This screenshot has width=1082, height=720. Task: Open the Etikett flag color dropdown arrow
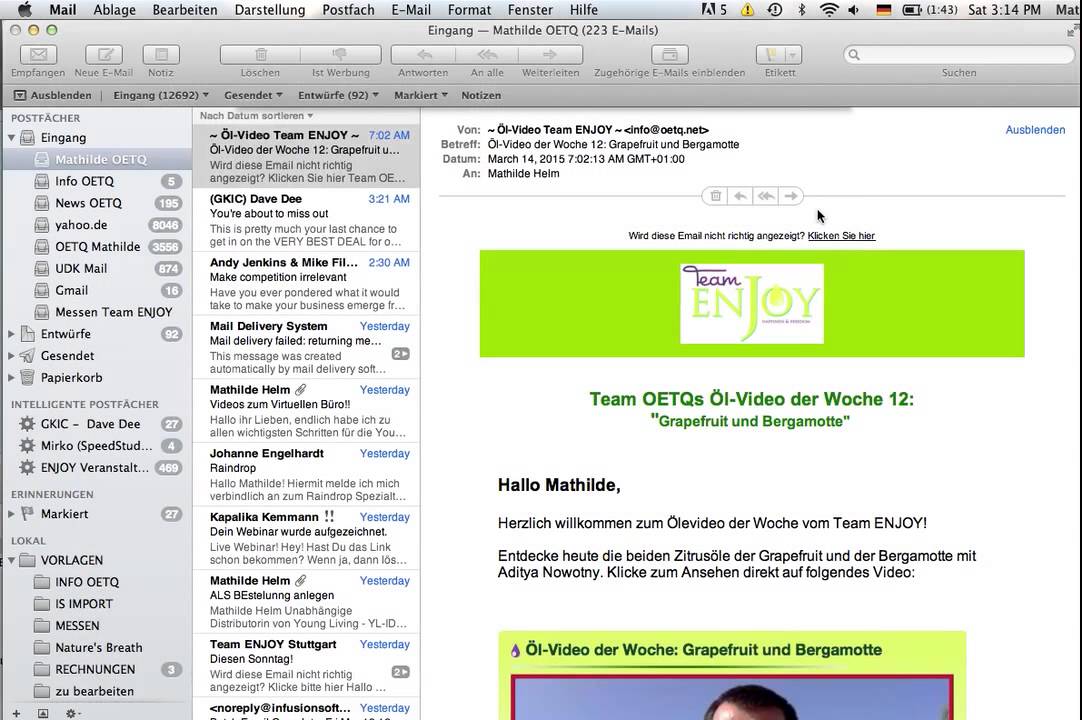tap(793, 55)
